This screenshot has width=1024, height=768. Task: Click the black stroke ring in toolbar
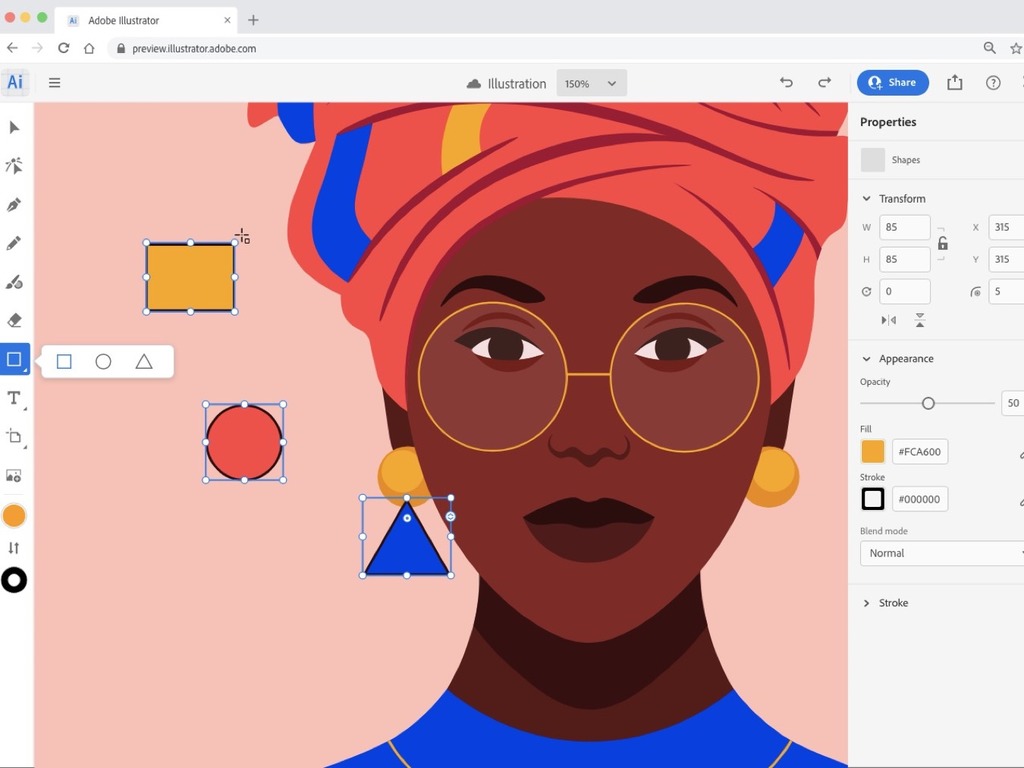click(x=14, y=580)
